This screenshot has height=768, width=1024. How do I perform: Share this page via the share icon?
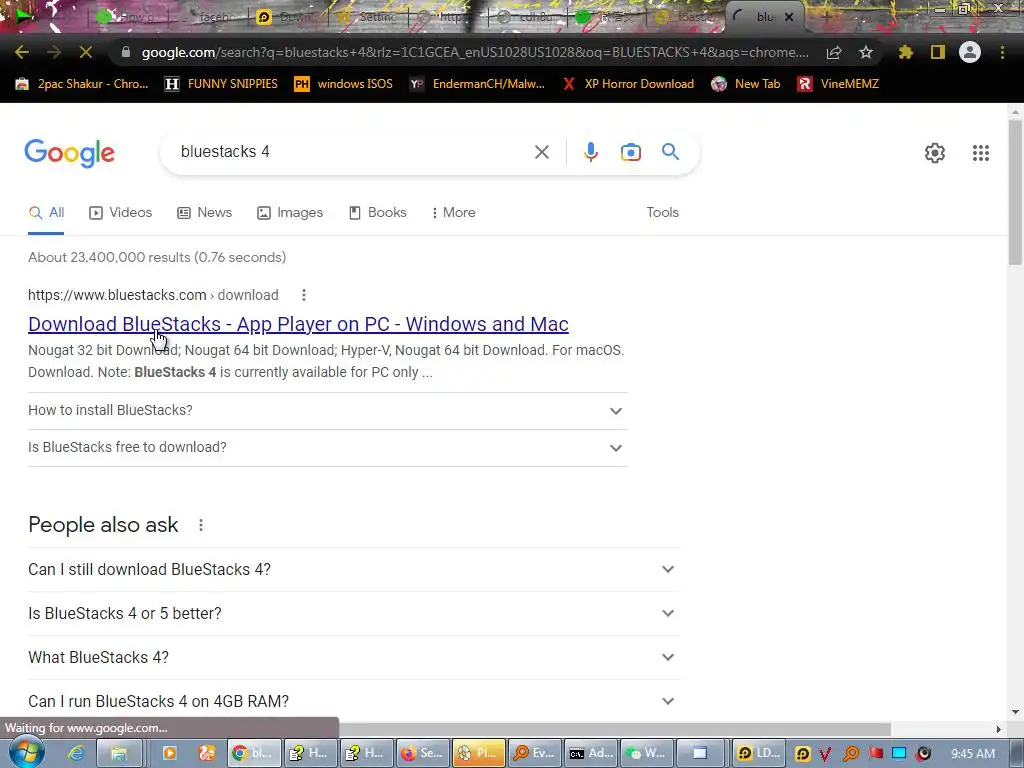click(x=834, y=52)
